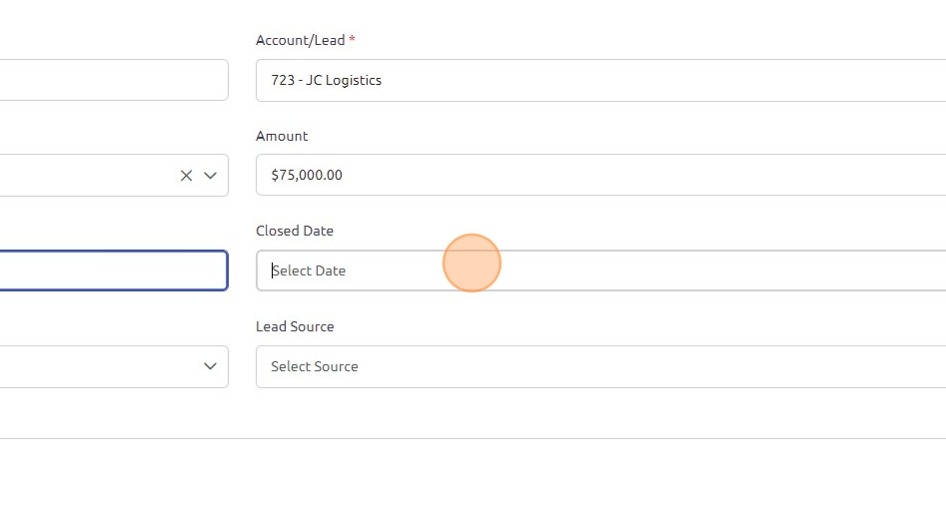946x528 pixels.
Task: Click inside the select box left of Amount
Action: [x=90, y=175]
